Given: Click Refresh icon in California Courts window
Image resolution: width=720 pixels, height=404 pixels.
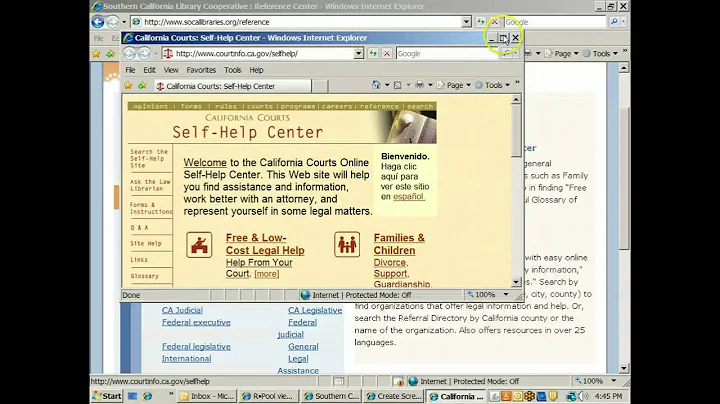Looking at the screenshot, I should click(373, 54).
